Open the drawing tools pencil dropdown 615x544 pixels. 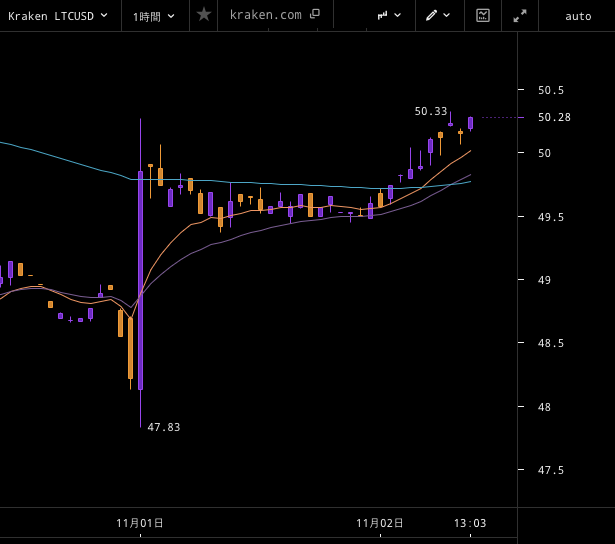(x=438, y=15)
